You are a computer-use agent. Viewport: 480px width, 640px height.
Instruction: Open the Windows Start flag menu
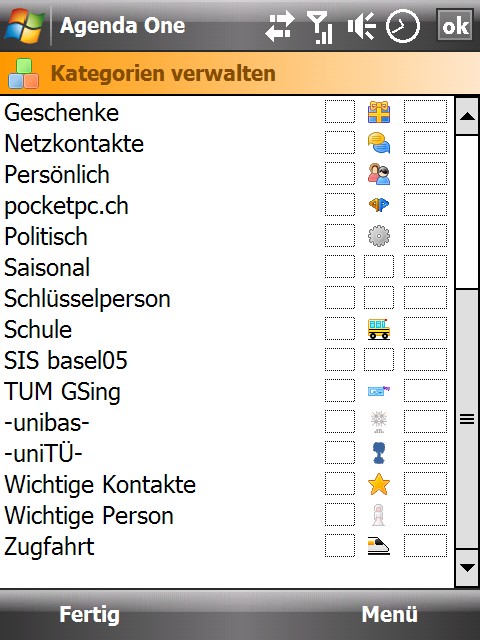click(24, 25)
